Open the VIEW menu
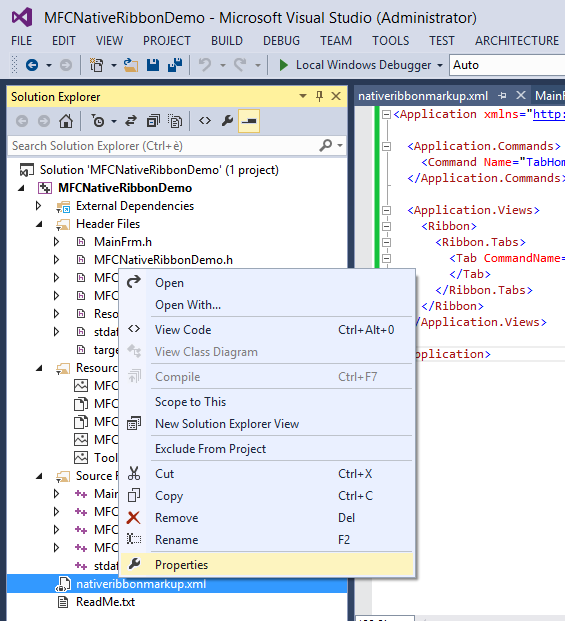Screen dimensions: 565x621 point(109,41)
